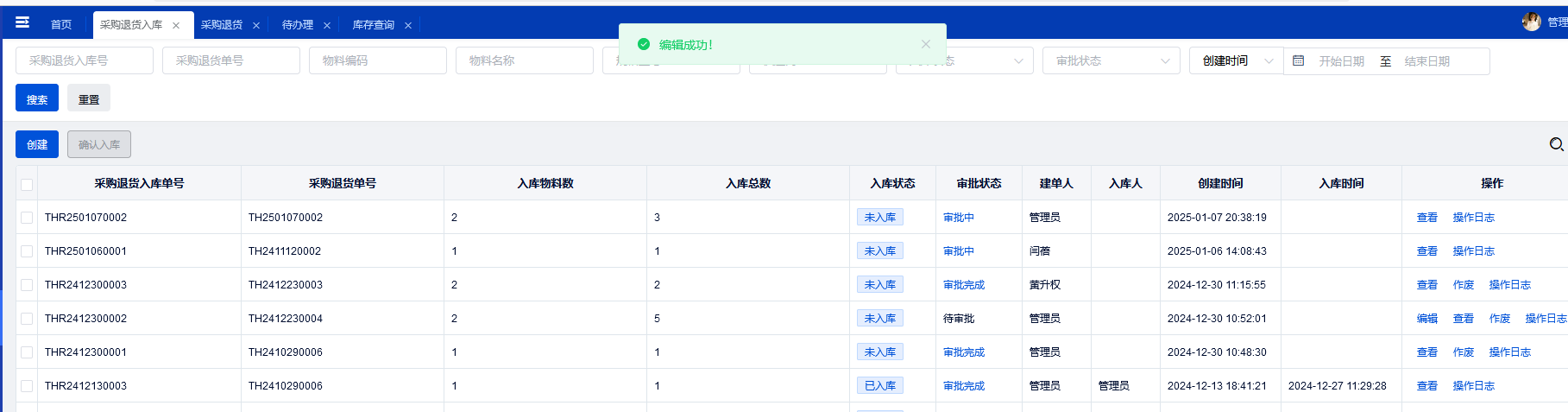Switch to the 待办理 tab
This screenshot has height=412, width=1568.
pos(298,24)
